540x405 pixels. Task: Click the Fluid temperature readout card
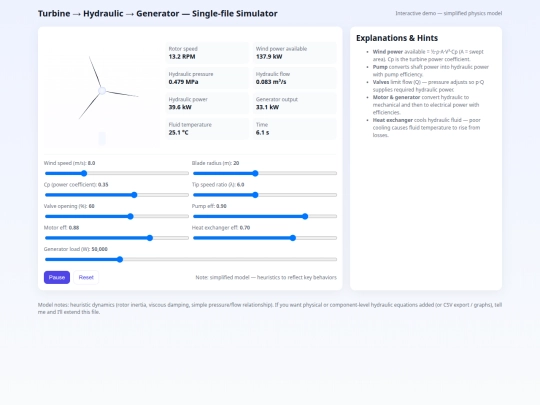click(x=207, y=129)
